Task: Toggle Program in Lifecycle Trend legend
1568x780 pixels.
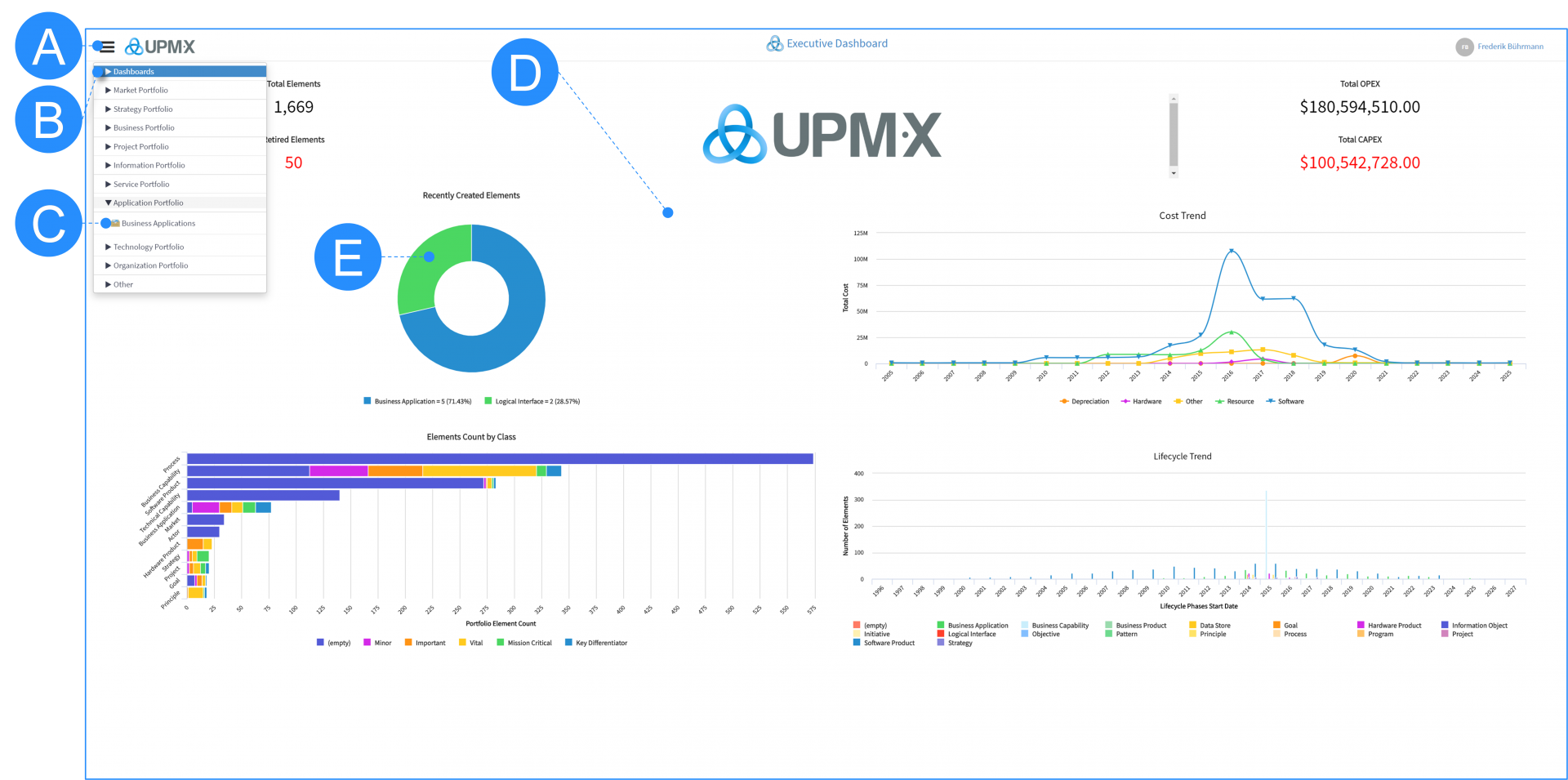Action: 1375,634
